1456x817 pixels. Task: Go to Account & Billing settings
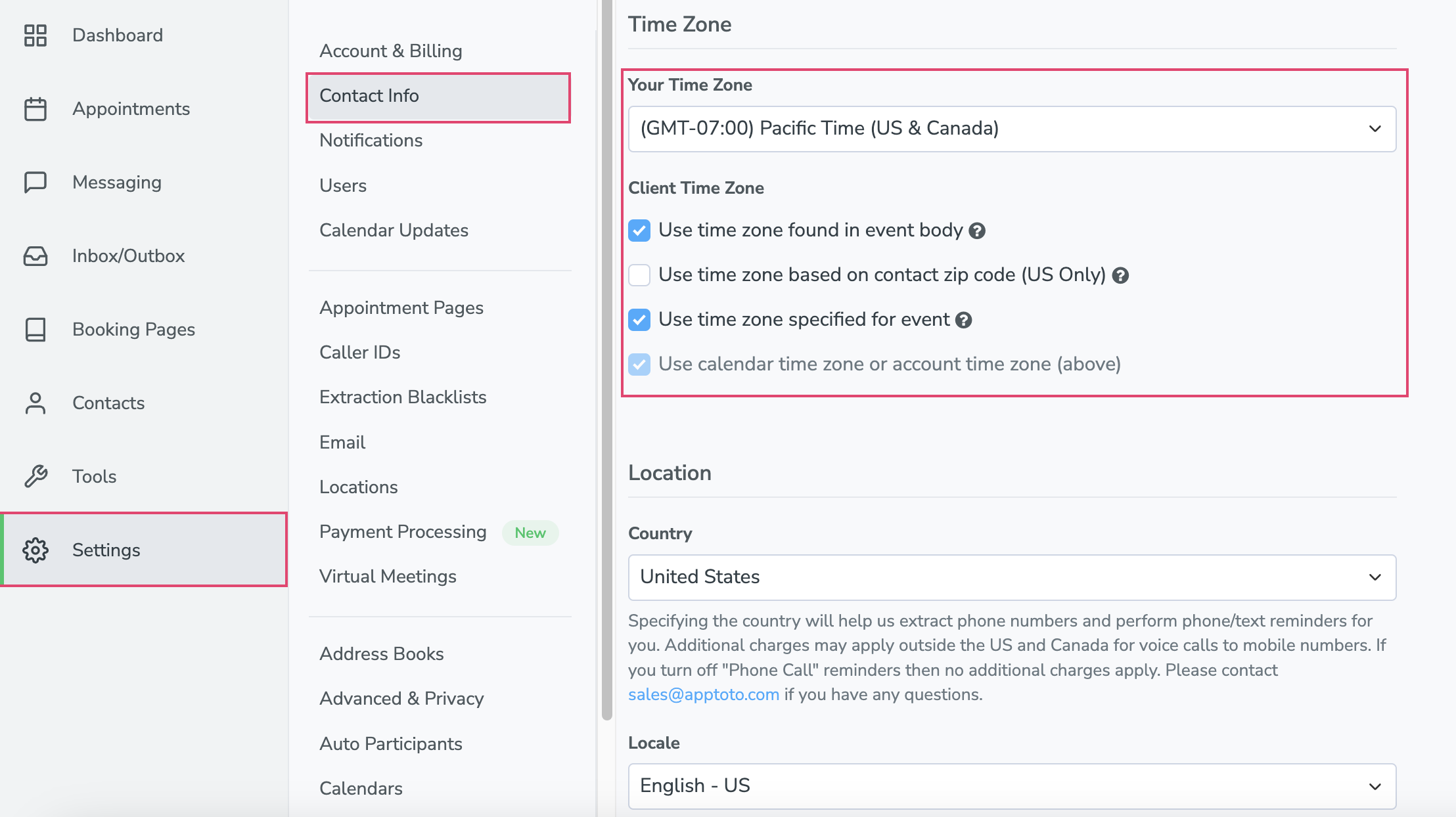click(391, 51)
